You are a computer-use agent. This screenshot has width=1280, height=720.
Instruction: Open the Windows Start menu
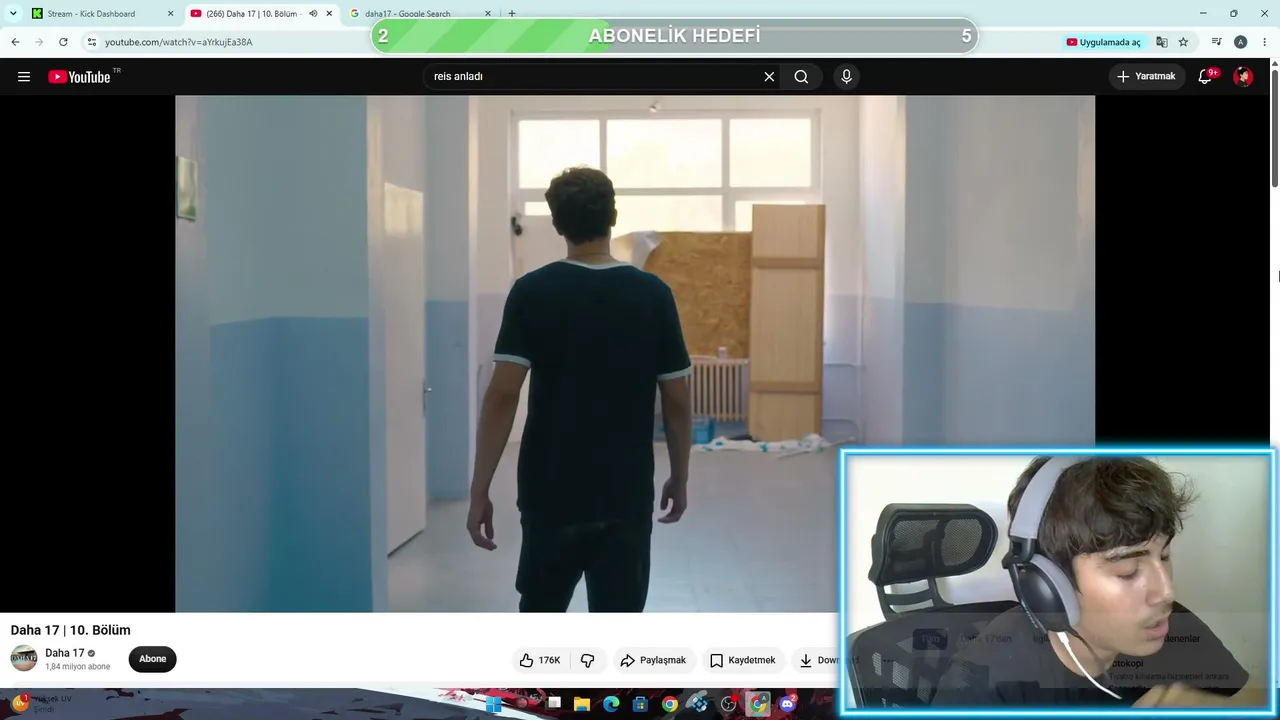pyautogui.click(x=493, y=704)
